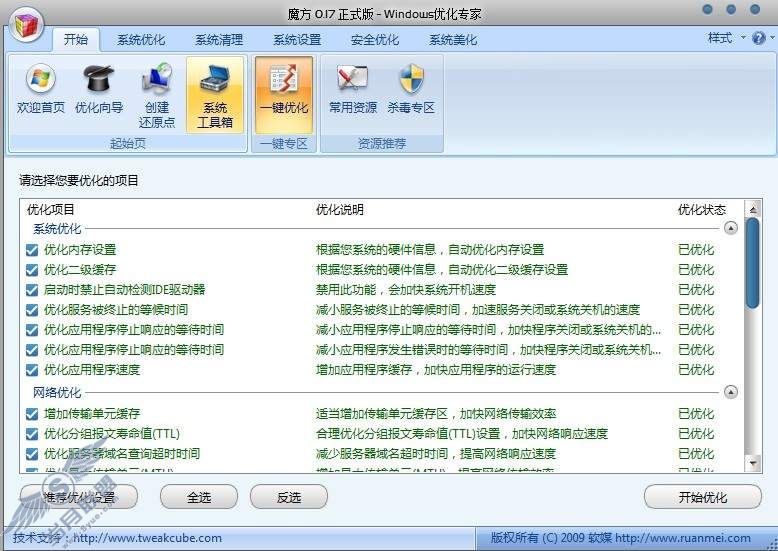Click the 全选 select all button
This screenshot has width=778, height=551.
click(199, 497)
